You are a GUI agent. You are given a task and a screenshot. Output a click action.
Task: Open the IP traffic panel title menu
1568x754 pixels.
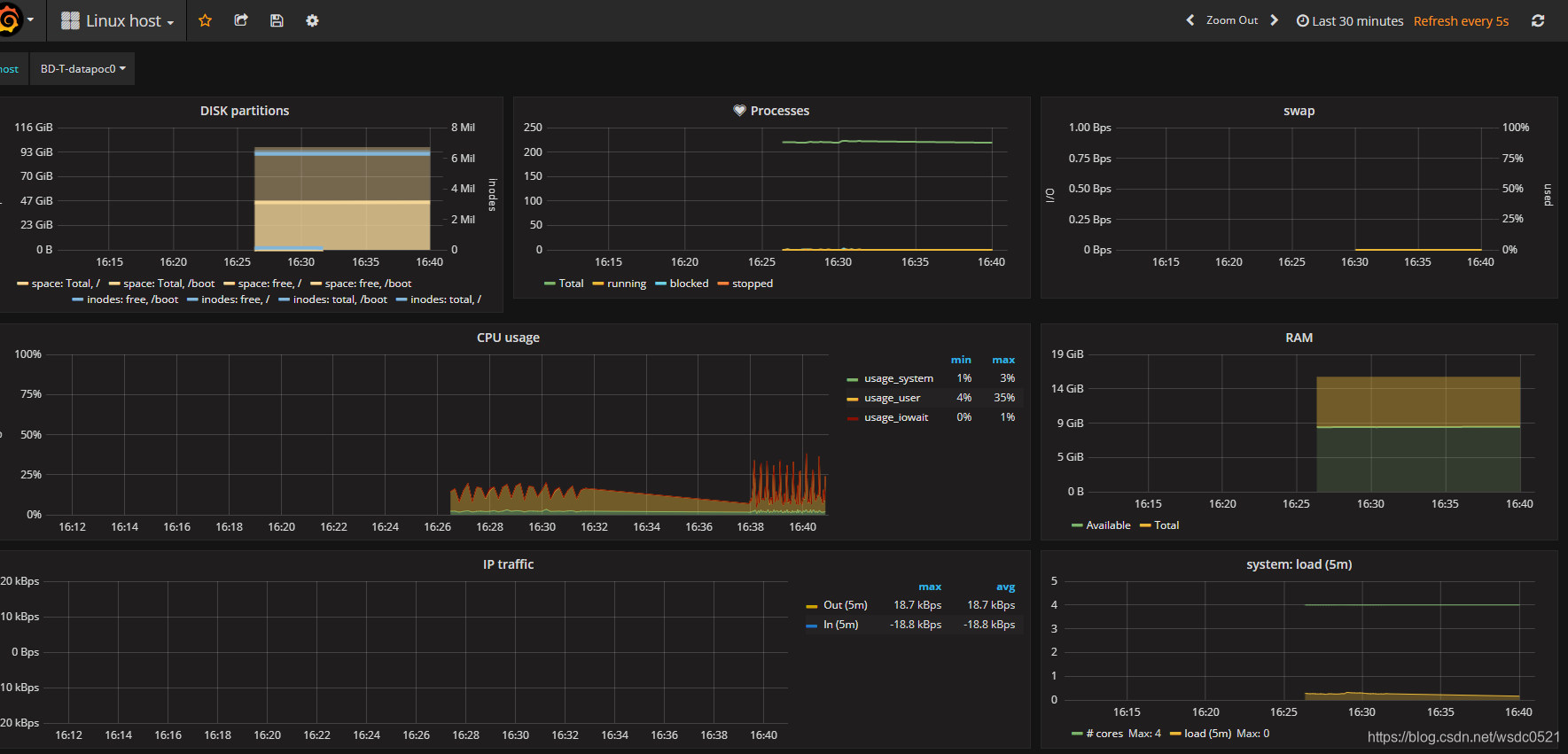click(508, 564)
